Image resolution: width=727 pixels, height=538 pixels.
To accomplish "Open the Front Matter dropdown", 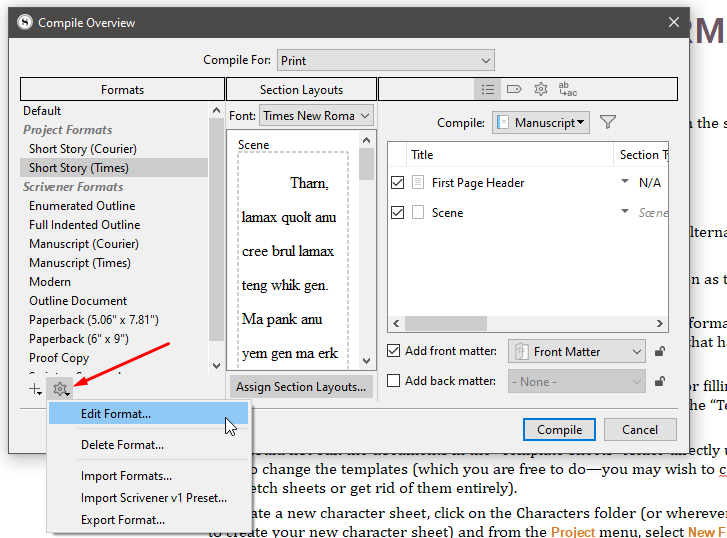I will pos(576,352).
